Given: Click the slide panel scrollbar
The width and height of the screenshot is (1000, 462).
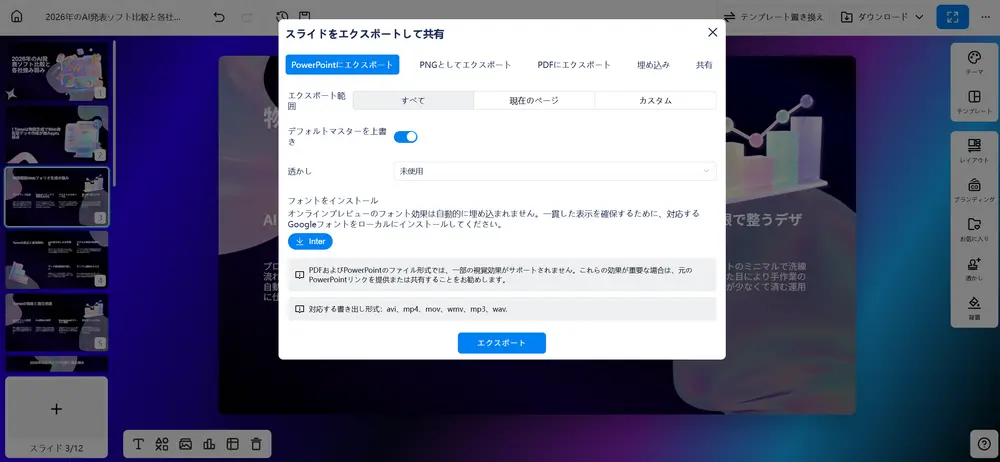Looking at the screenshot, I should pyautogui.click(x=114, y=114).
